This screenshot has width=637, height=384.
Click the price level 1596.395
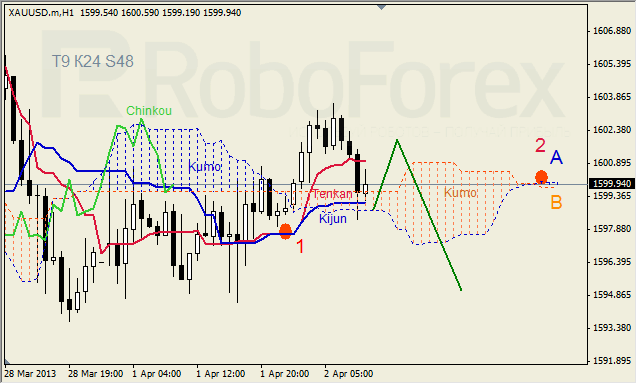click(612, 262)
